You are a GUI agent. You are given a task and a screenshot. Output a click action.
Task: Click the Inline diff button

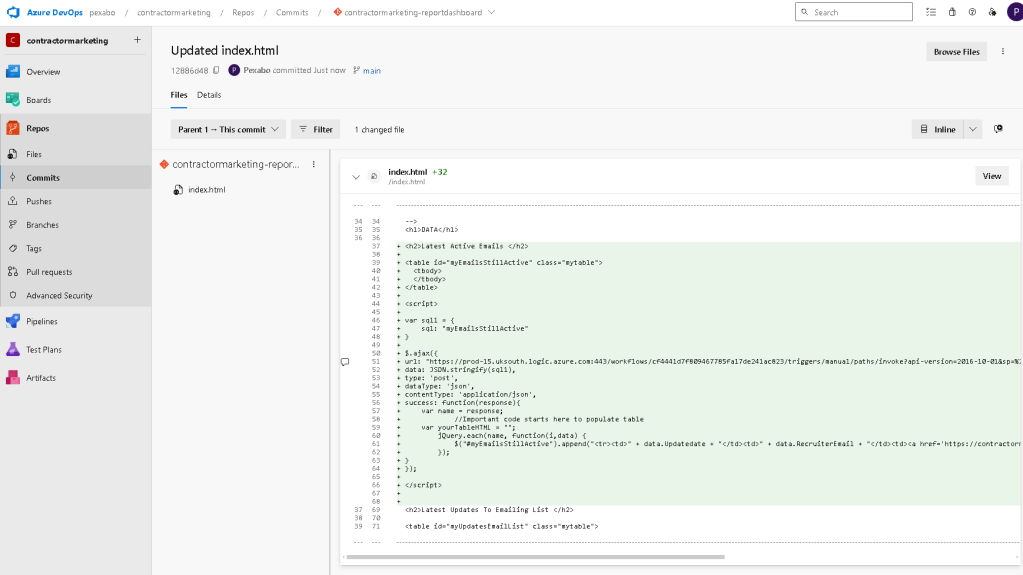938,129
